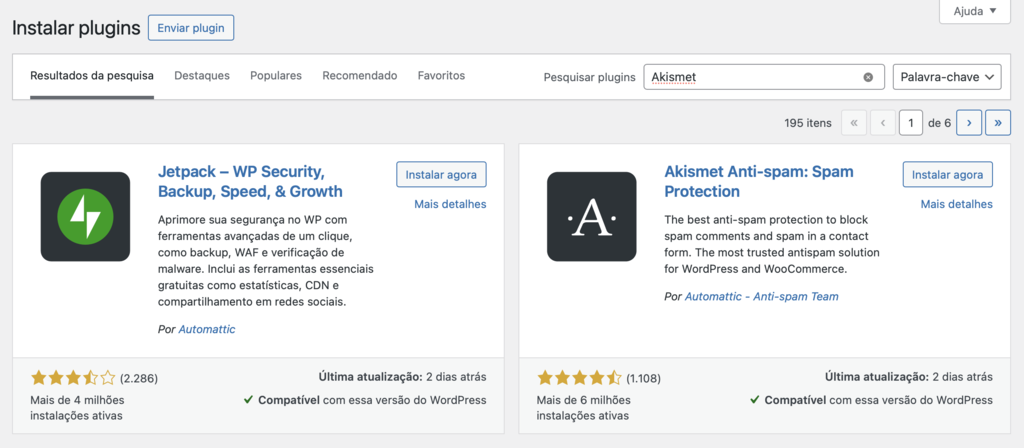The height and width of the screenshot is (448, 1024).
Task: Click the Akismet description paragraph
Action: tap(772, 244)
